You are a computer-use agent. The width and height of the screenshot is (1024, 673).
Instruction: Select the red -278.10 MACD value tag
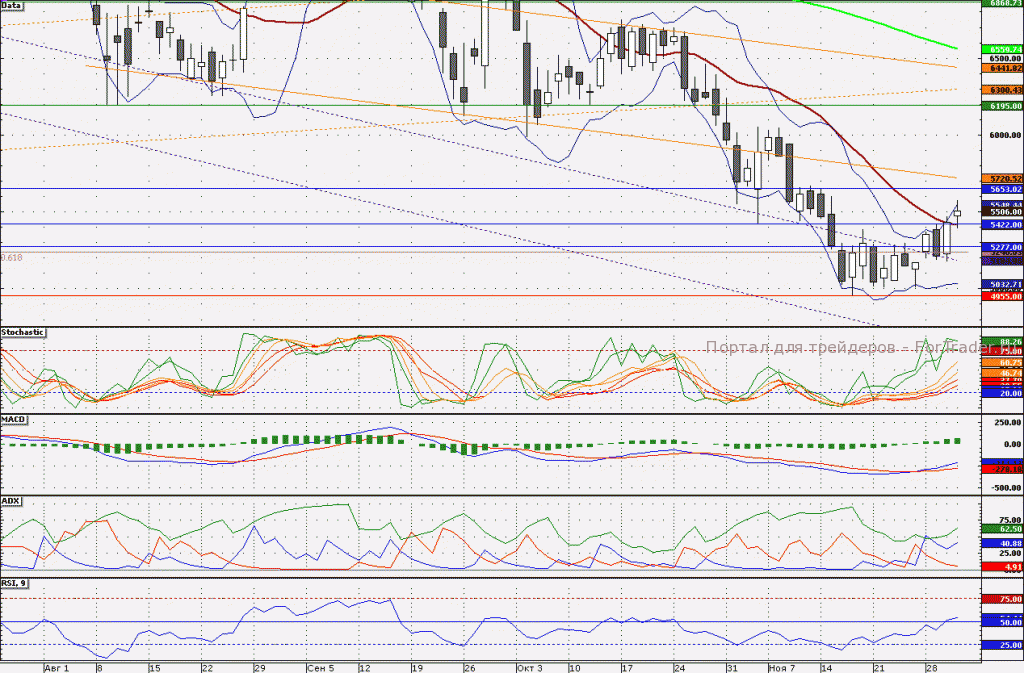point(1002,469)
